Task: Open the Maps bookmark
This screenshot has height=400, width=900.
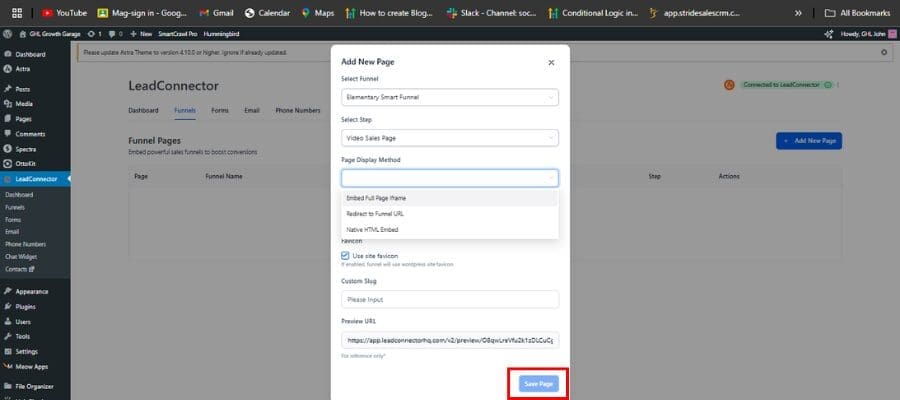Action: tap(317, 13)
